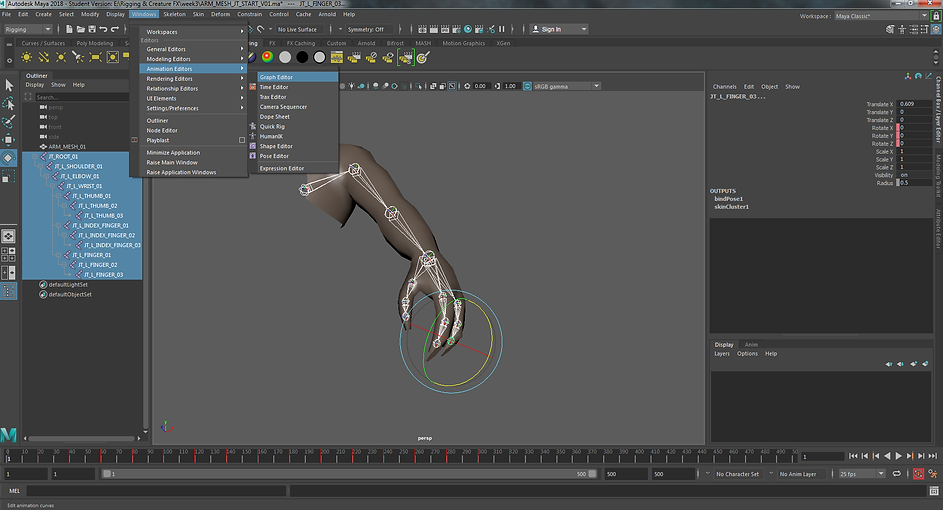Click the Translate X value field

pyautogui.click(x=914, y=104)
